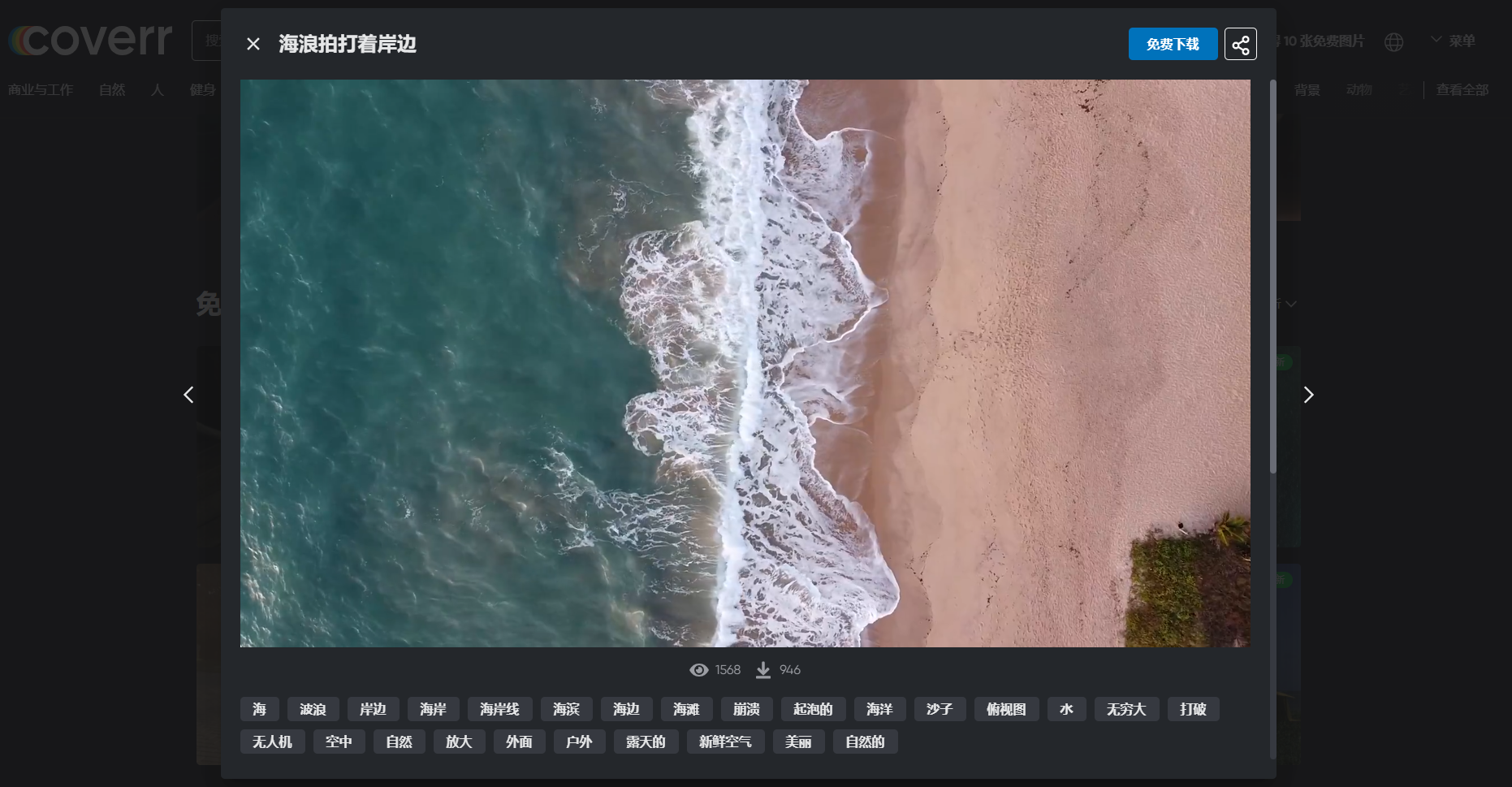Image resolution: width=1512 pixels, height=787 pixels.
Task: Select the 自然 tag in tag list
Action: [x=399, y=742]
